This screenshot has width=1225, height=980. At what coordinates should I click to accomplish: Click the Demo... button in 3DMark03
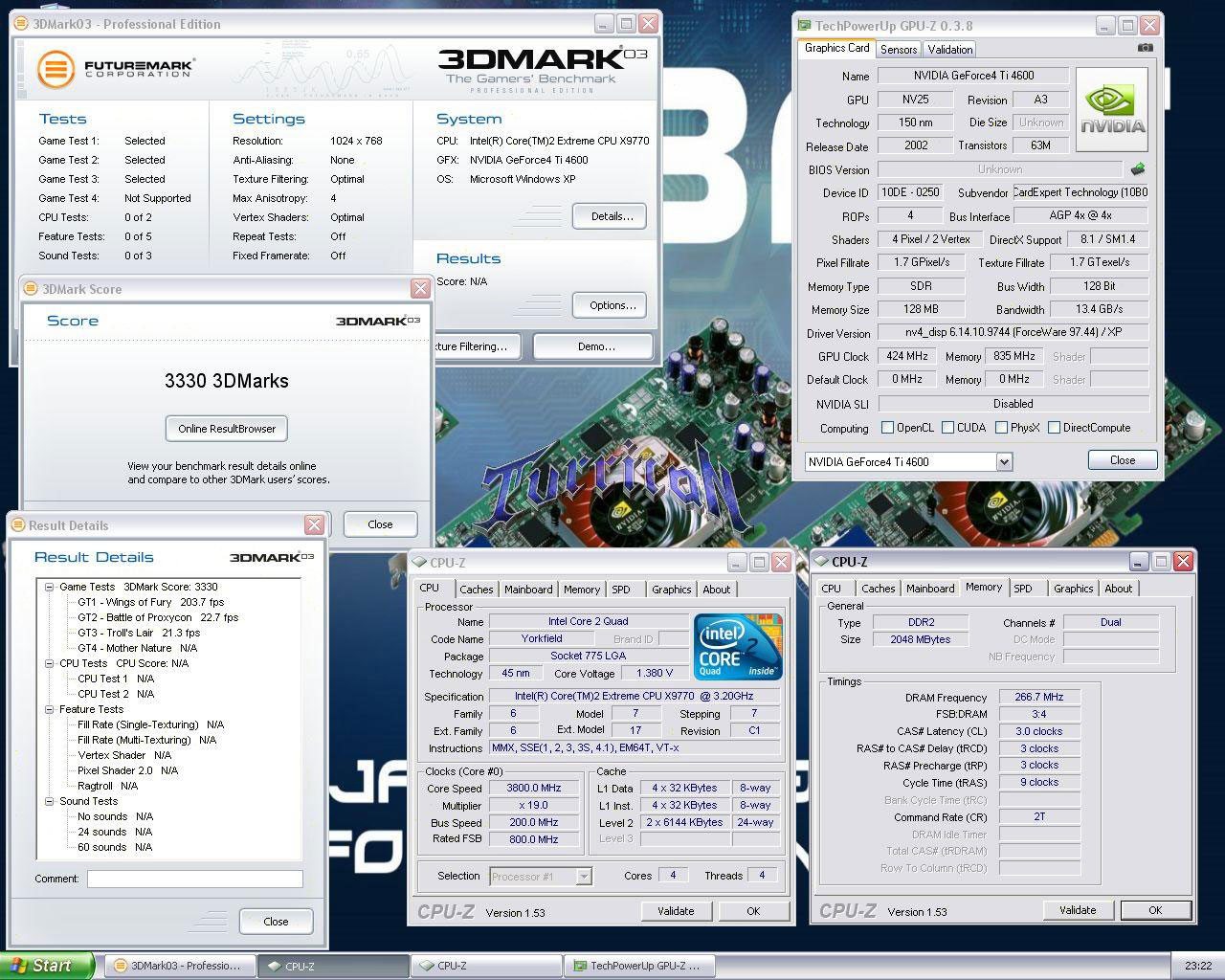click(594, 346)
